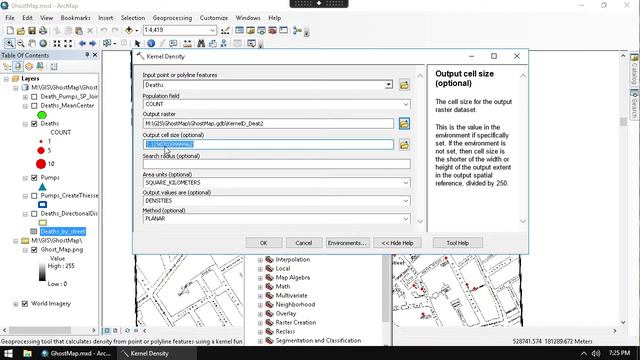640x360 pixels.
Task: Switch to GhostMap.mxd taskbar button
Action: click(x=76, y=353)
